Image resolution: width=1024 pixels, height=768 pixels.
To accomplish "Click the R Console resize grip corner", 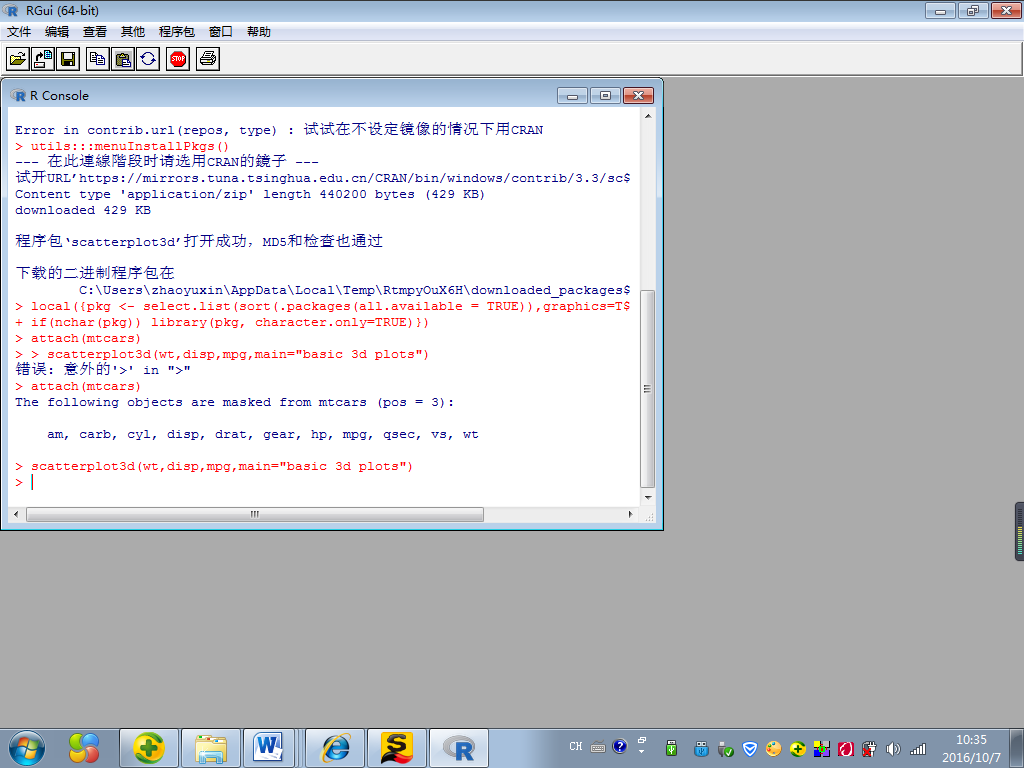I will (x=649, y=516).
